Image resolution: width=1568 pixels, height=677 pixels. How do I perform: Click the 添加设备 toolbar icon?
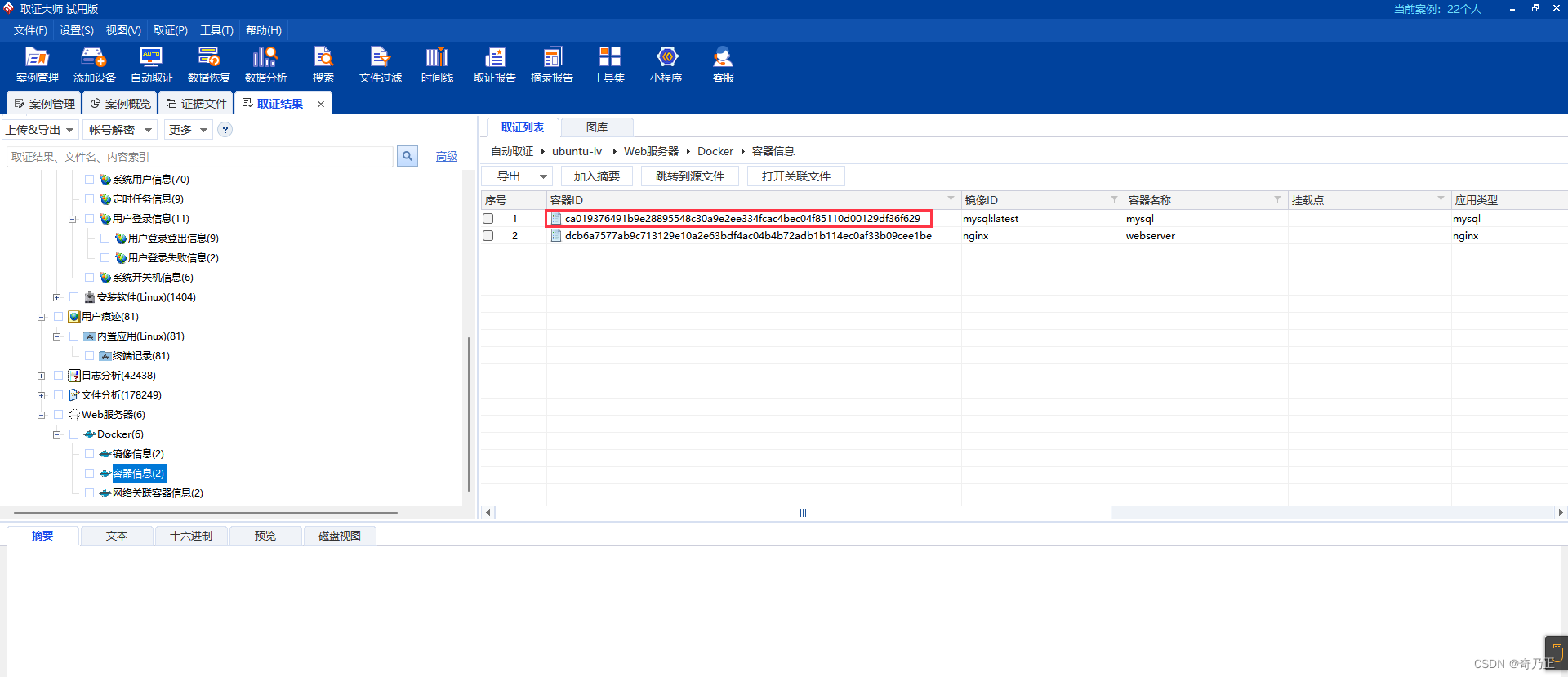(94, 65)
